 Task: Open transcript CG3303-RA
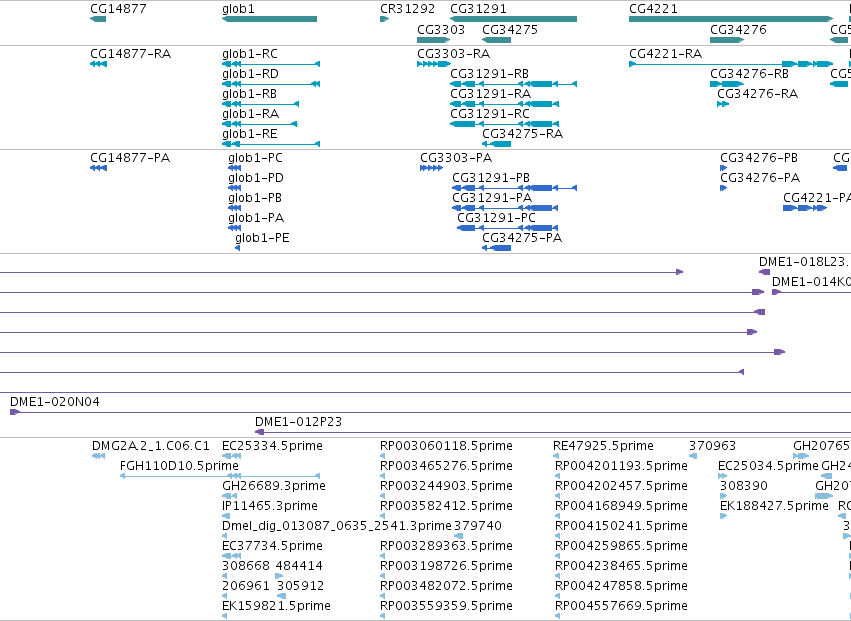coord(434,64)
